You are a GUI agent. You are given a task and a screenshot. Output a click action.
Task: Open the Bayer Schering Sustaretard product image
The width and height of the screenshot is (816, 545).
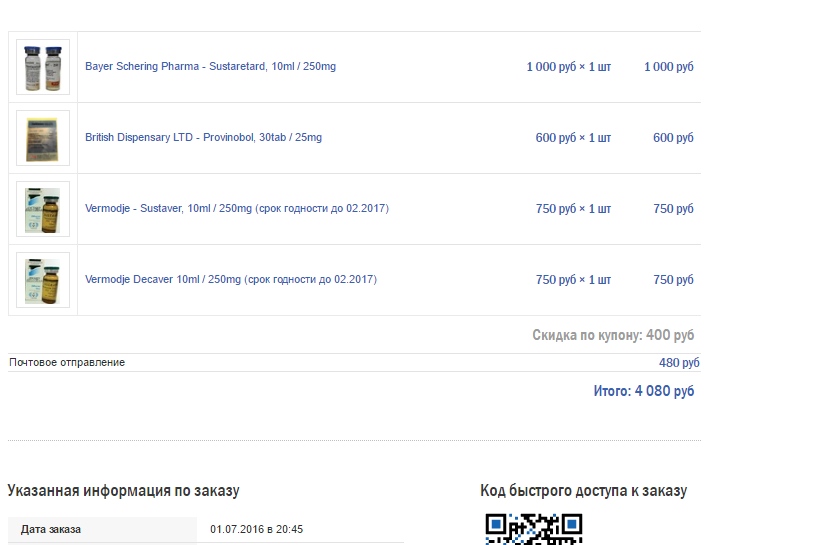pyautogui.click(x=43, y=67)
